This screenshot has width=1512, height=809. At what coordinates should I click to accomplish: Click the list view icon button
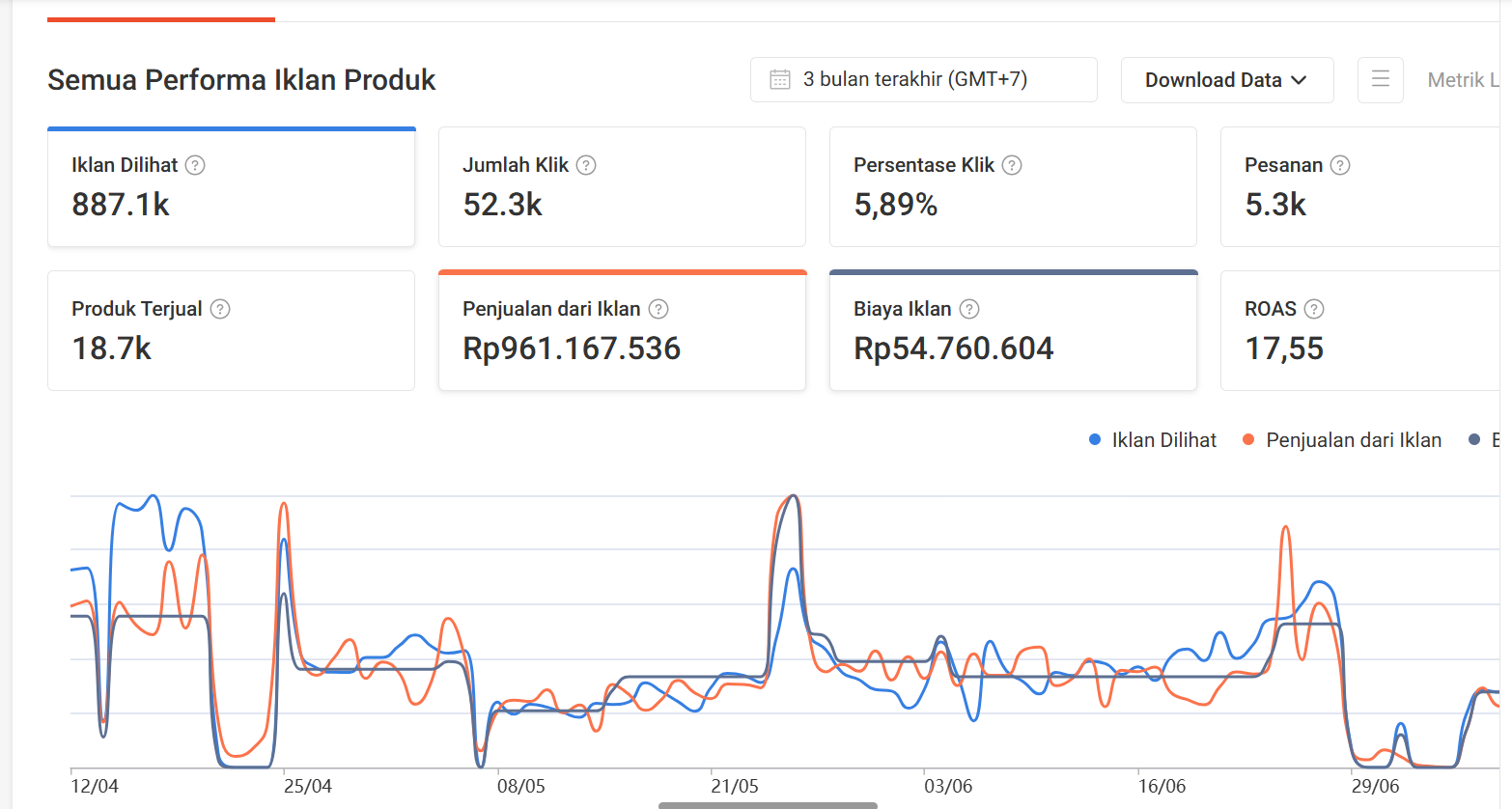coord(1381,79)
